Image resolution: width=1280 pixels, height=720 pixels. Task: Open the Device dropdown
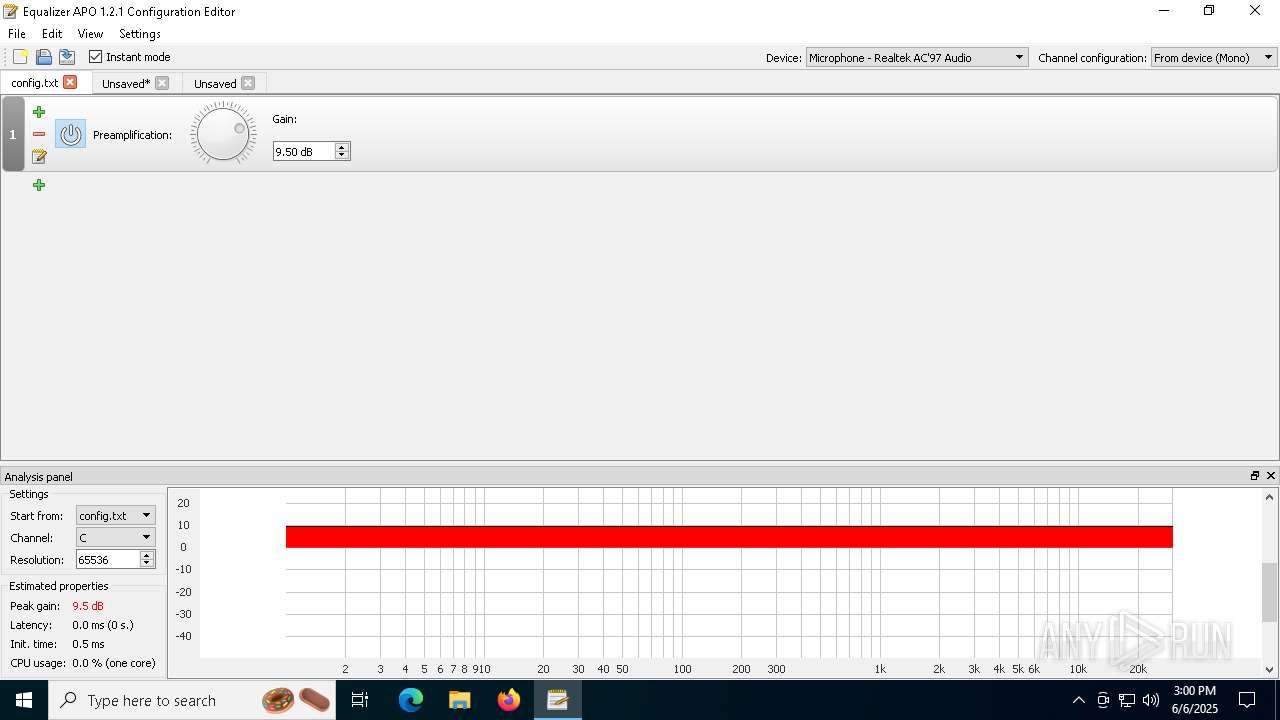click(x=917, y=58)
